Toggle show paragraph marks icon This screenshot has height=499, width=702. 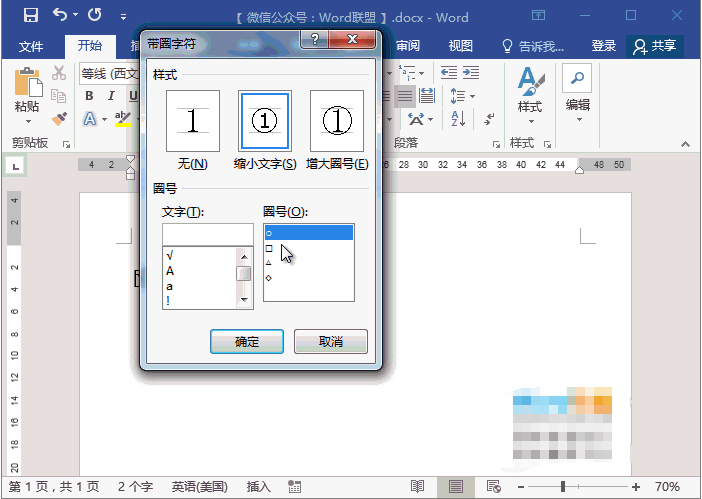pyautogui.click(x=489, y=119)
